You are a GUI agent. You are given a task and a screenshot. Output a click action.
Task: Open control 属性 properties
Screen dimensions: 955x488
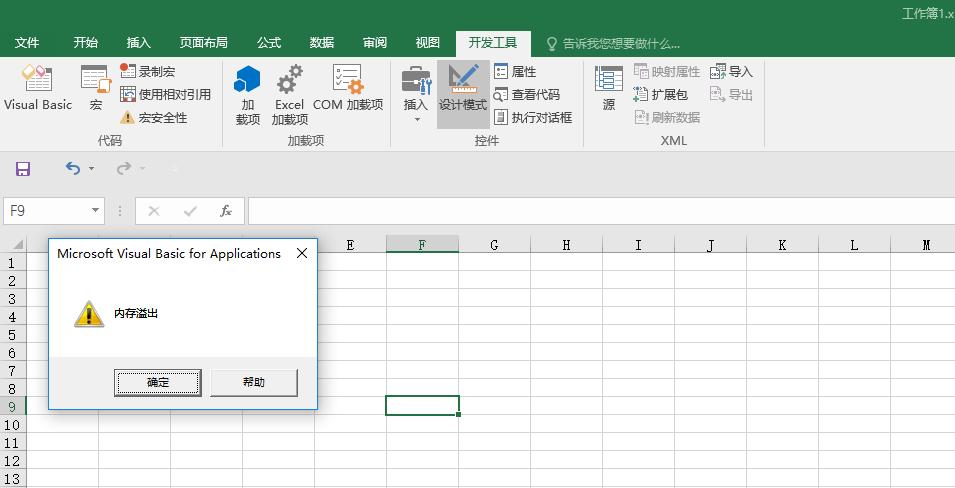tap(515, 71)
